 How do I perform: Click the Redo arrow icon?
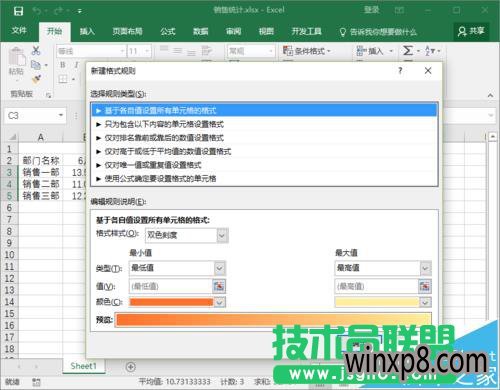tap(58, 11)
